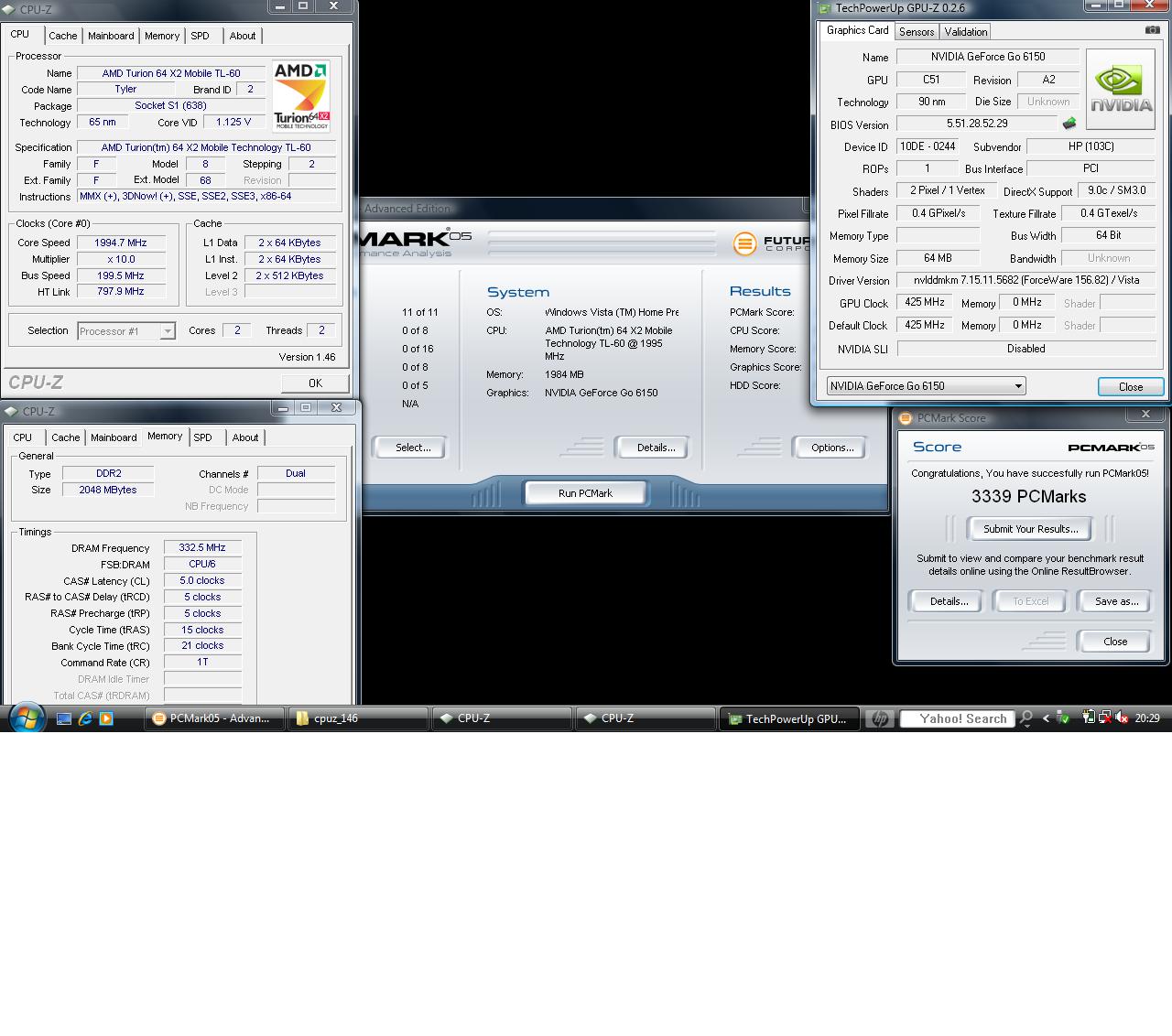The height and width of the screenshot is (1036, 1172).
Task: Click the PCMark Score dialog title icon
Action: point(906,418)
